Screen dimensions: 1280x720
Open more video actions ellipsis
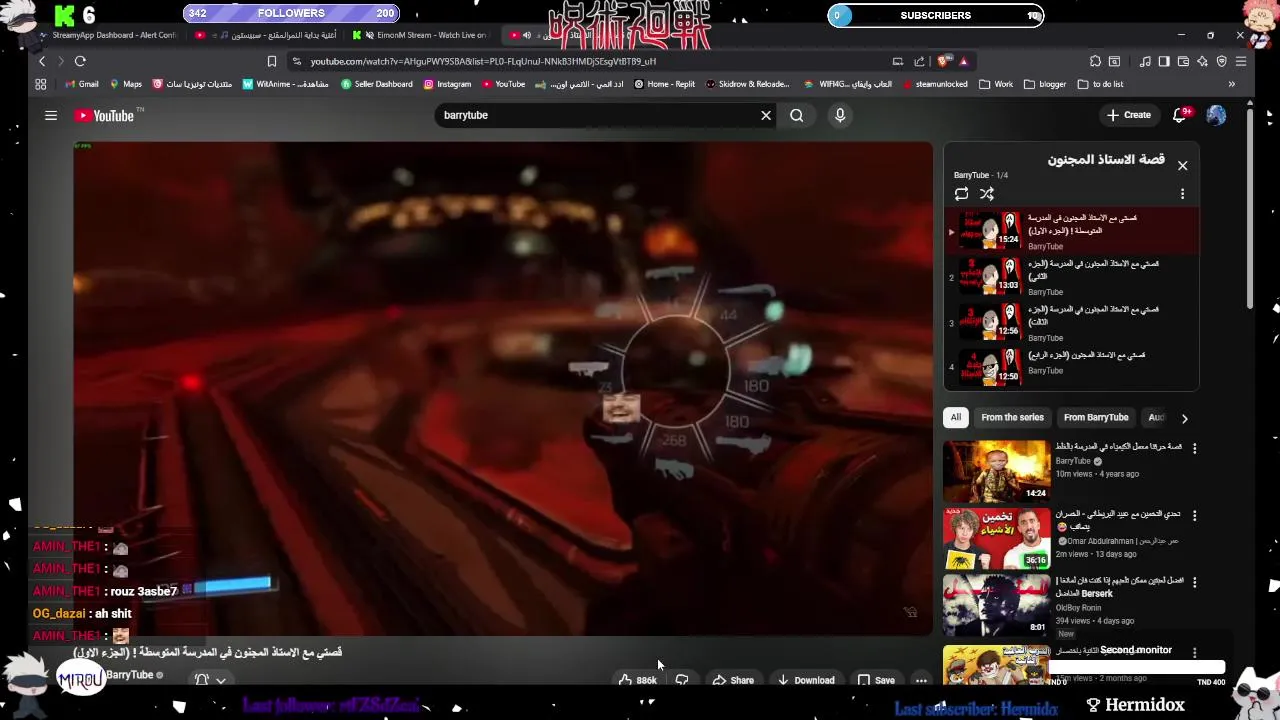pos(921,680)
